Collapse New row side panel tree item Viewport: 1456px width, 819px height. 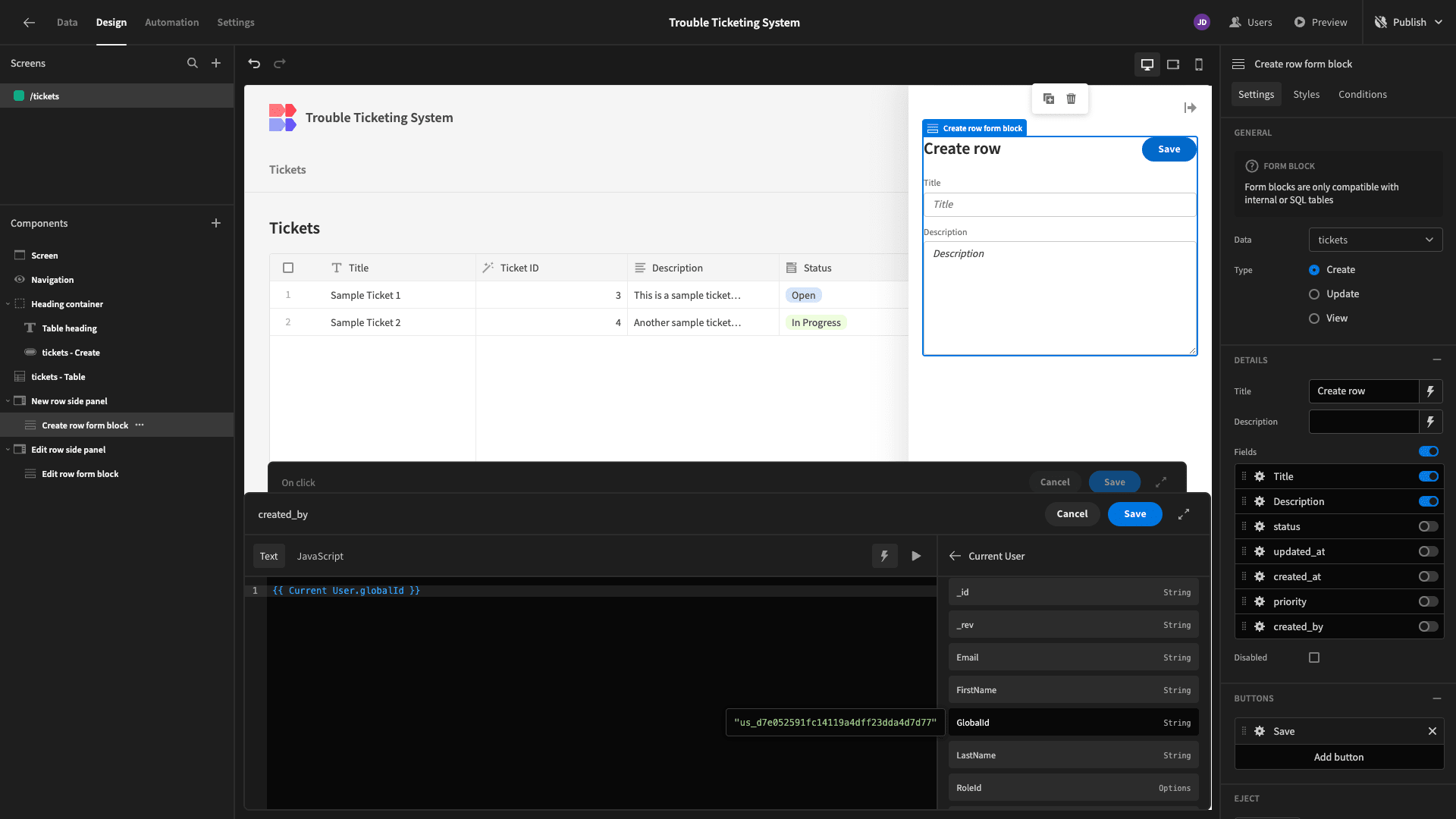point(8,401)
